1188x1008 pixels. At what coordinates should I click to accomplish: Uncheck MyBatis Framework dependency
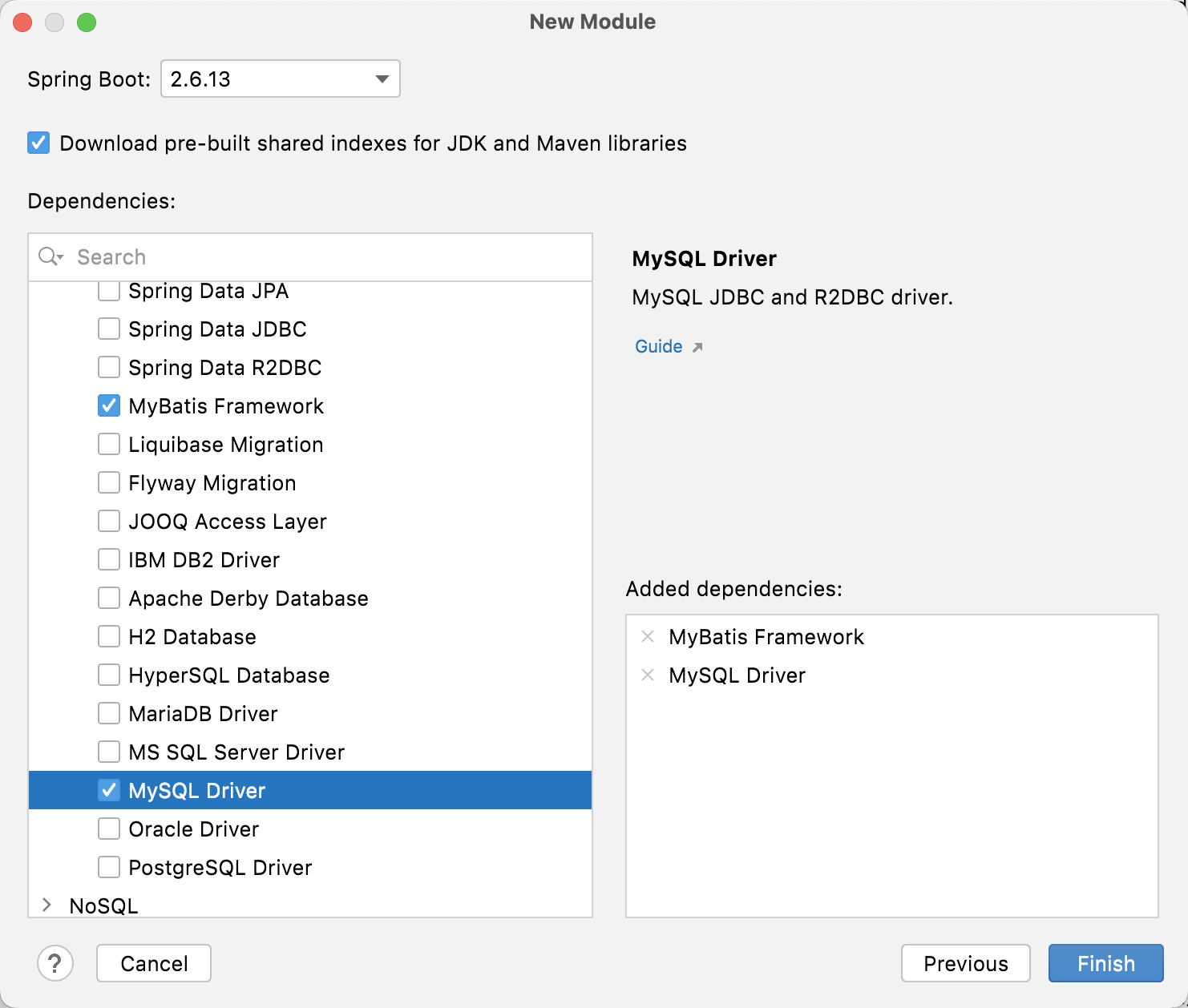tap(109, 405)
